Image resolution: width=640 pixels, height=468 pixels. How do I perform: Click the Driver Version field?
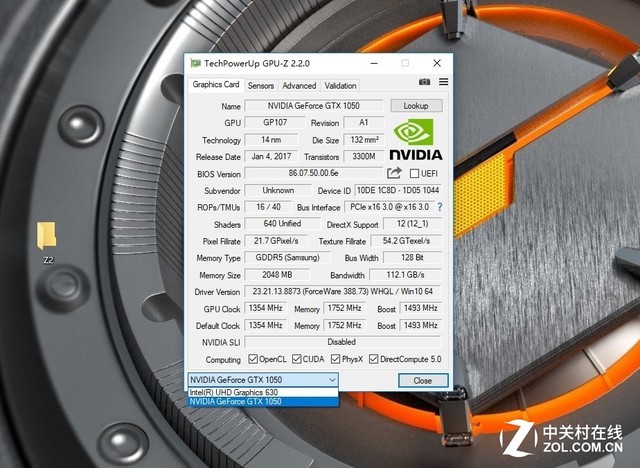(x=342, y=291)
